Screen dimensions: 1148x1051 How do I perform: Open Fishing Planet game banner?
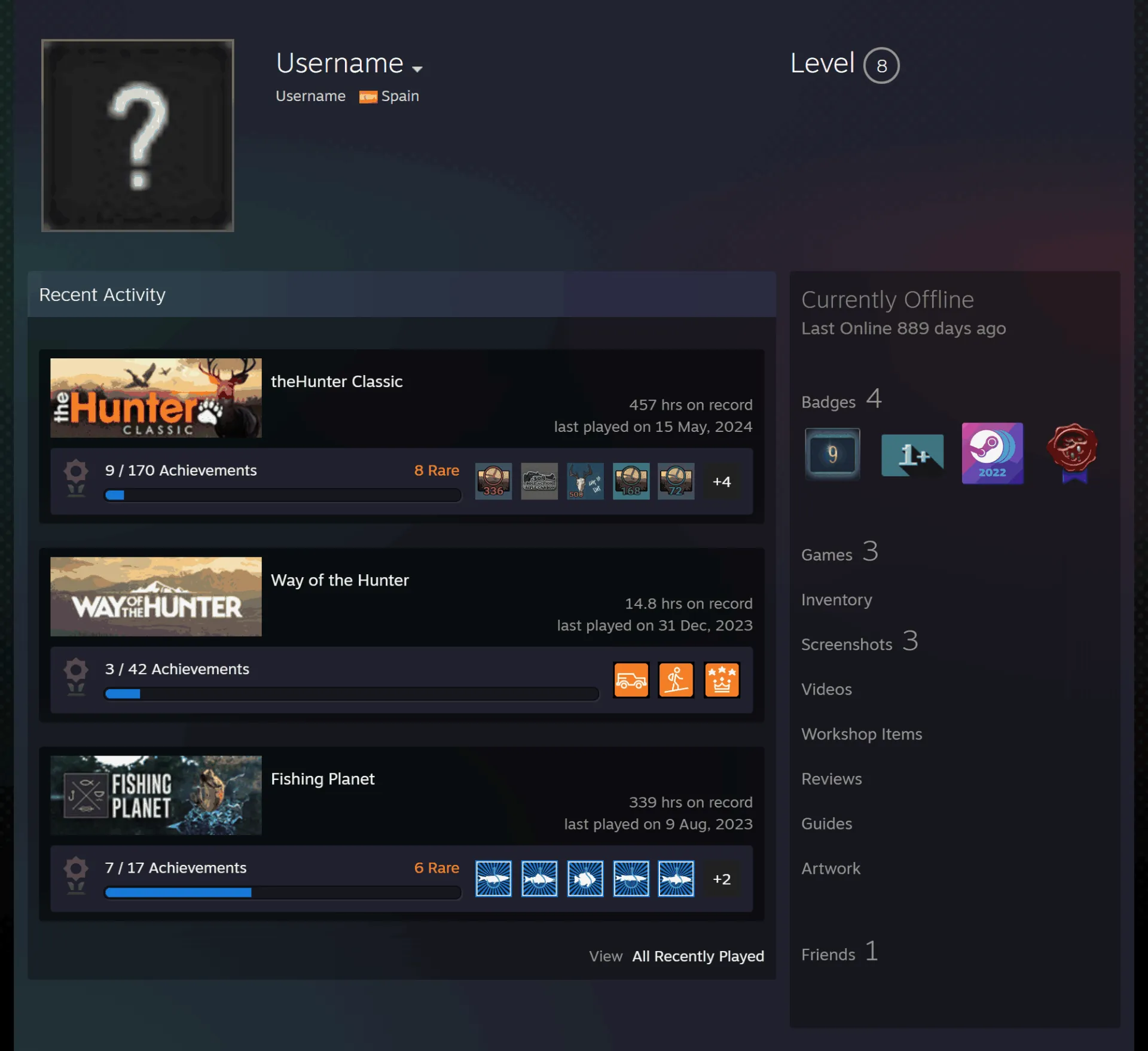(156, 795)
